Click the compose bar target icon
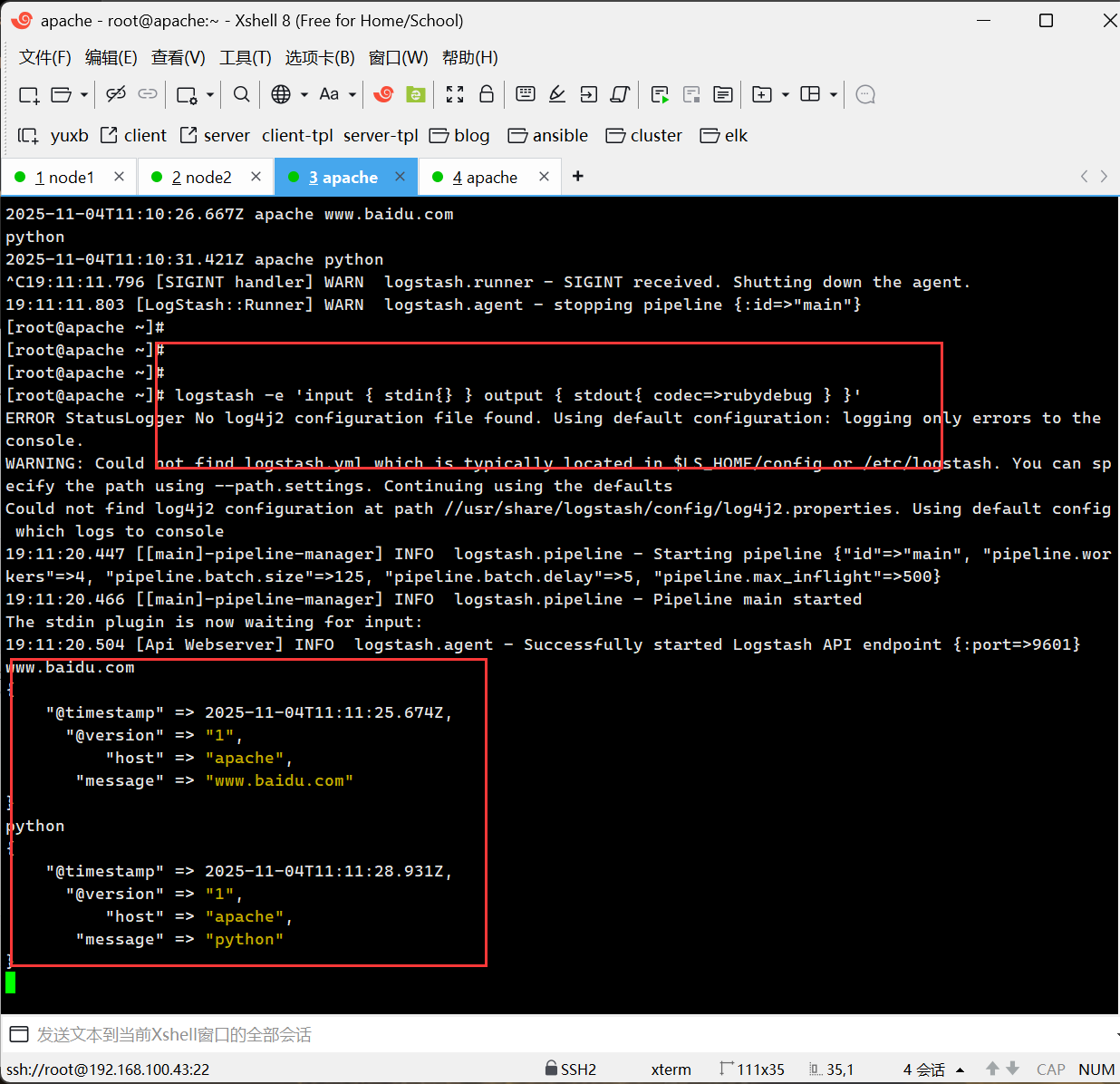Viewport: 1120px width, 1084px height. tap(18, 1034)
